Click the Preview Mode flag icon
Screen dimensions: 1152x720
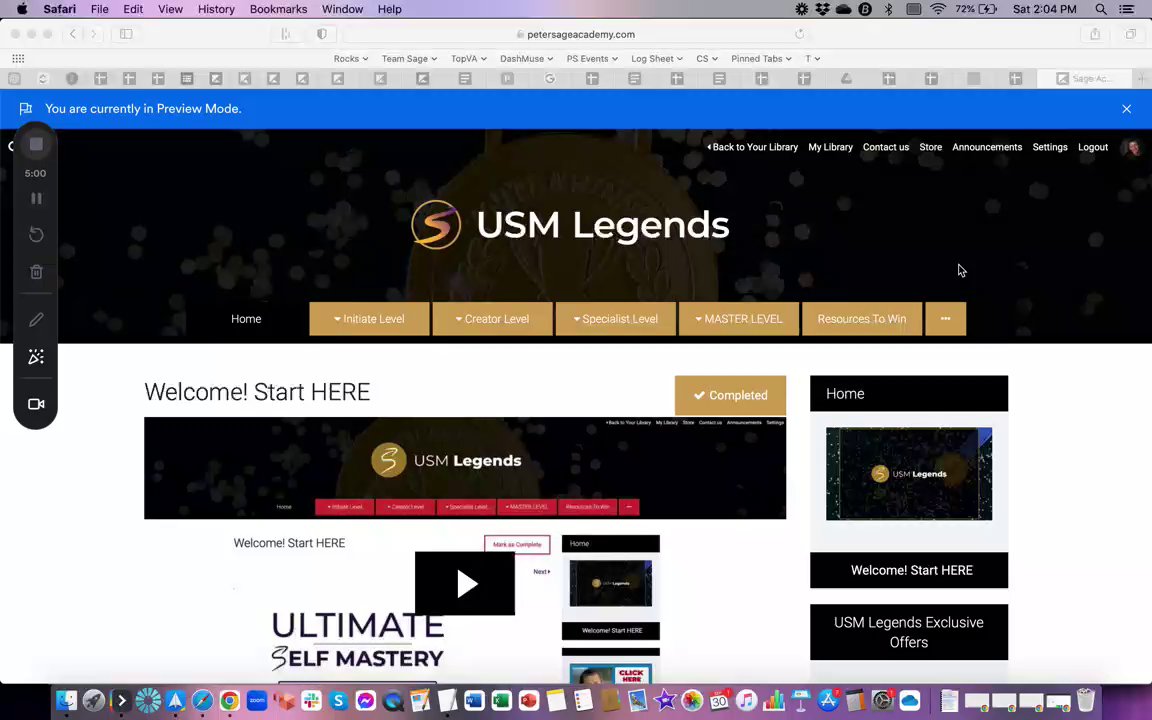(x=26, y=109)
